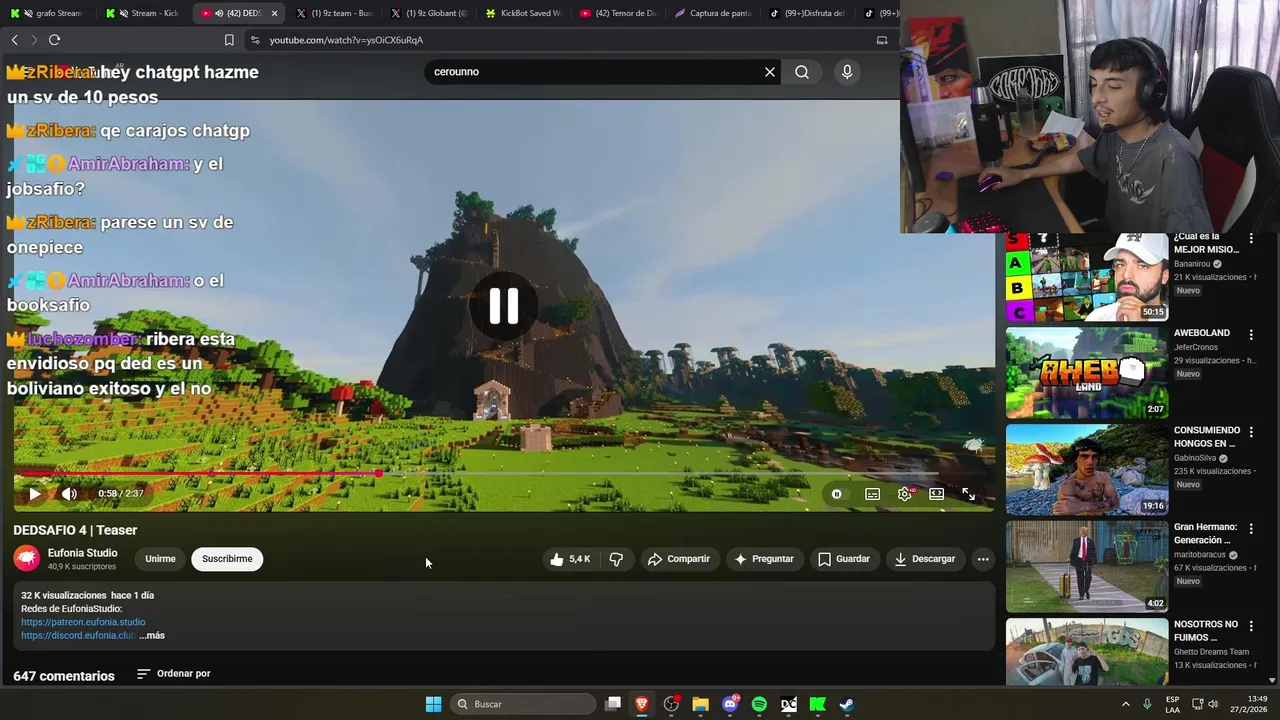This screenshot has height=720, width=1280.
Task: Open Spotify from the taskbar
Action: (759, 704)
